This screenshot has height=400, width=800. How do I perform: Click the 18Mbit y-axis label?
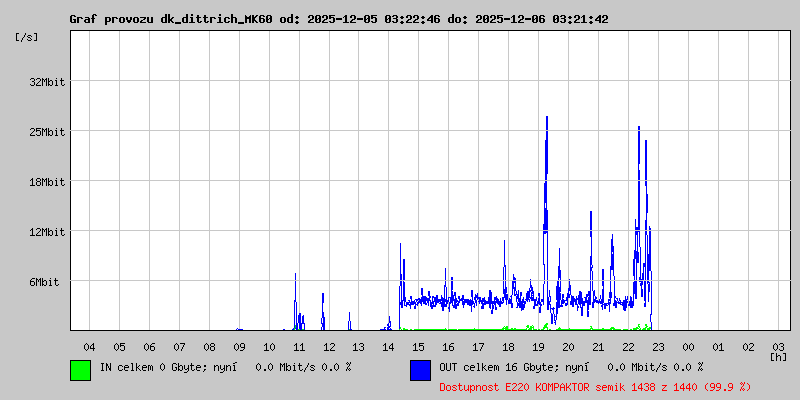(47, 182)
